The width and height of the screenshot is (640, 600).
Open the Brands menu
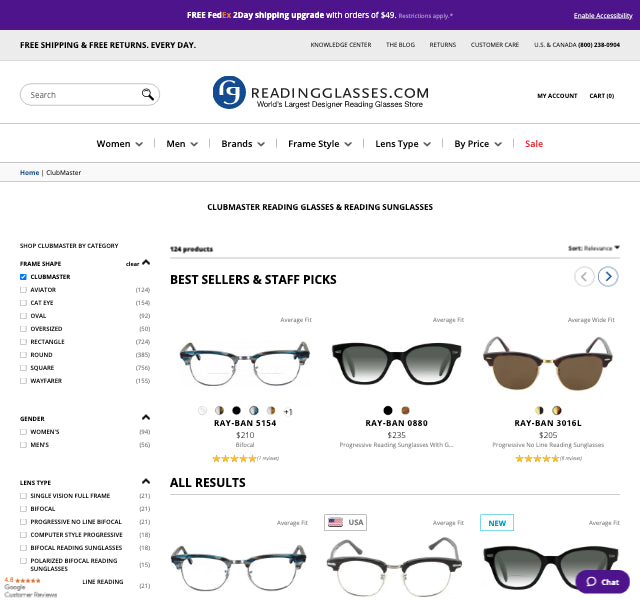coord(243,144)
